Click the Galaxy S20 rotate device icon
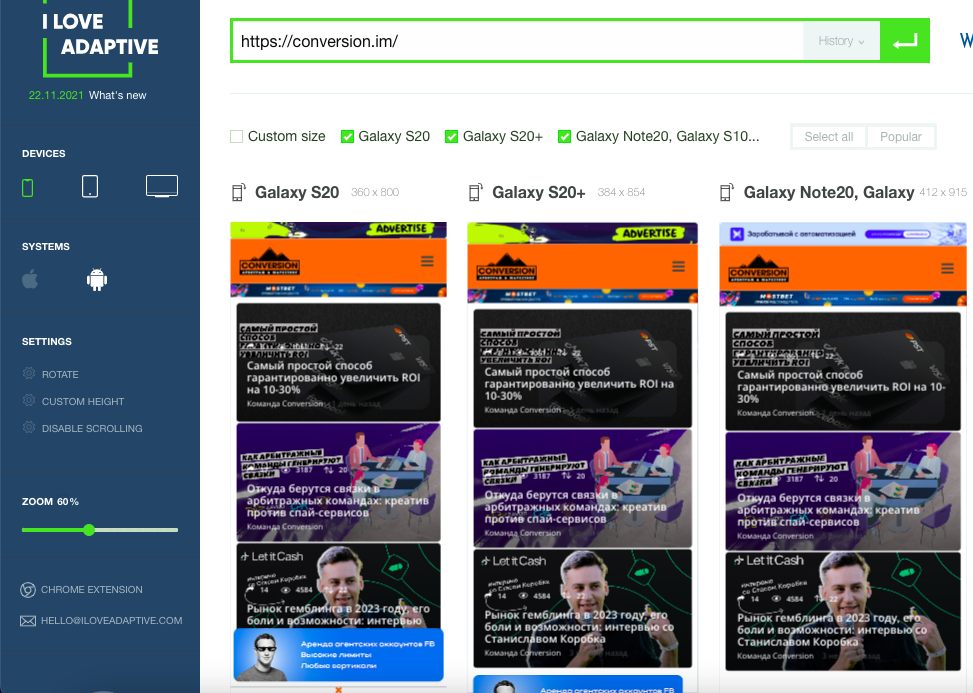This screenshot has width=973, height=693. coord(238,192)
